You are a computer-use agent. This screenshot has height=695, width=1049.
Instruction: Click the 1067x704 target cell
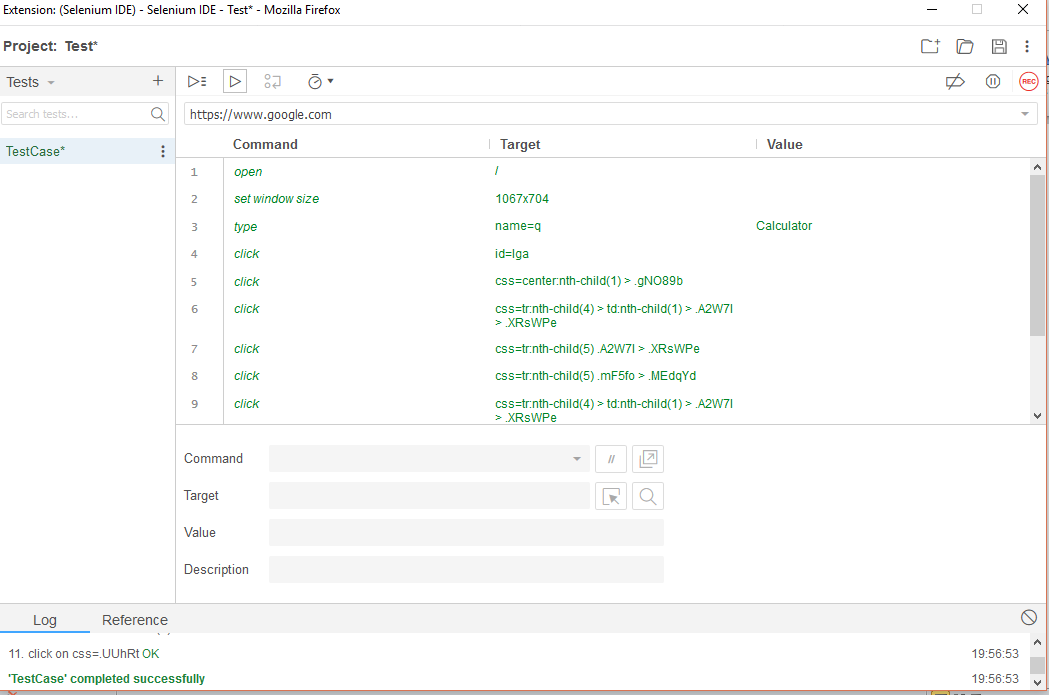522,199
